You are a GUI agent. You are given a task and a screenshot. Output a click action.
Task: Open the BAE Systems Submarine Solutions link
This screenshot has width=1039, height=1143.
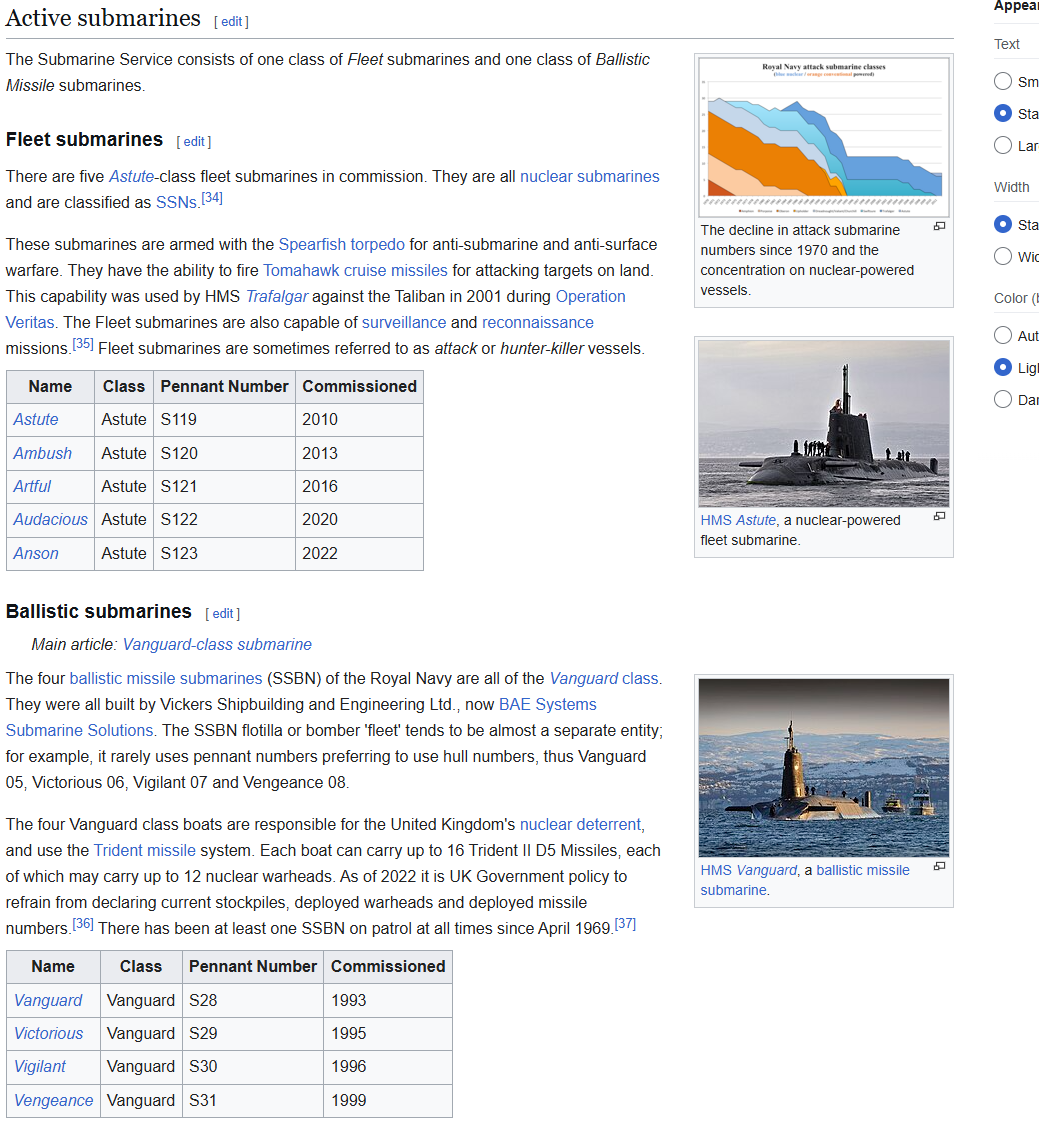pos(547,704)
